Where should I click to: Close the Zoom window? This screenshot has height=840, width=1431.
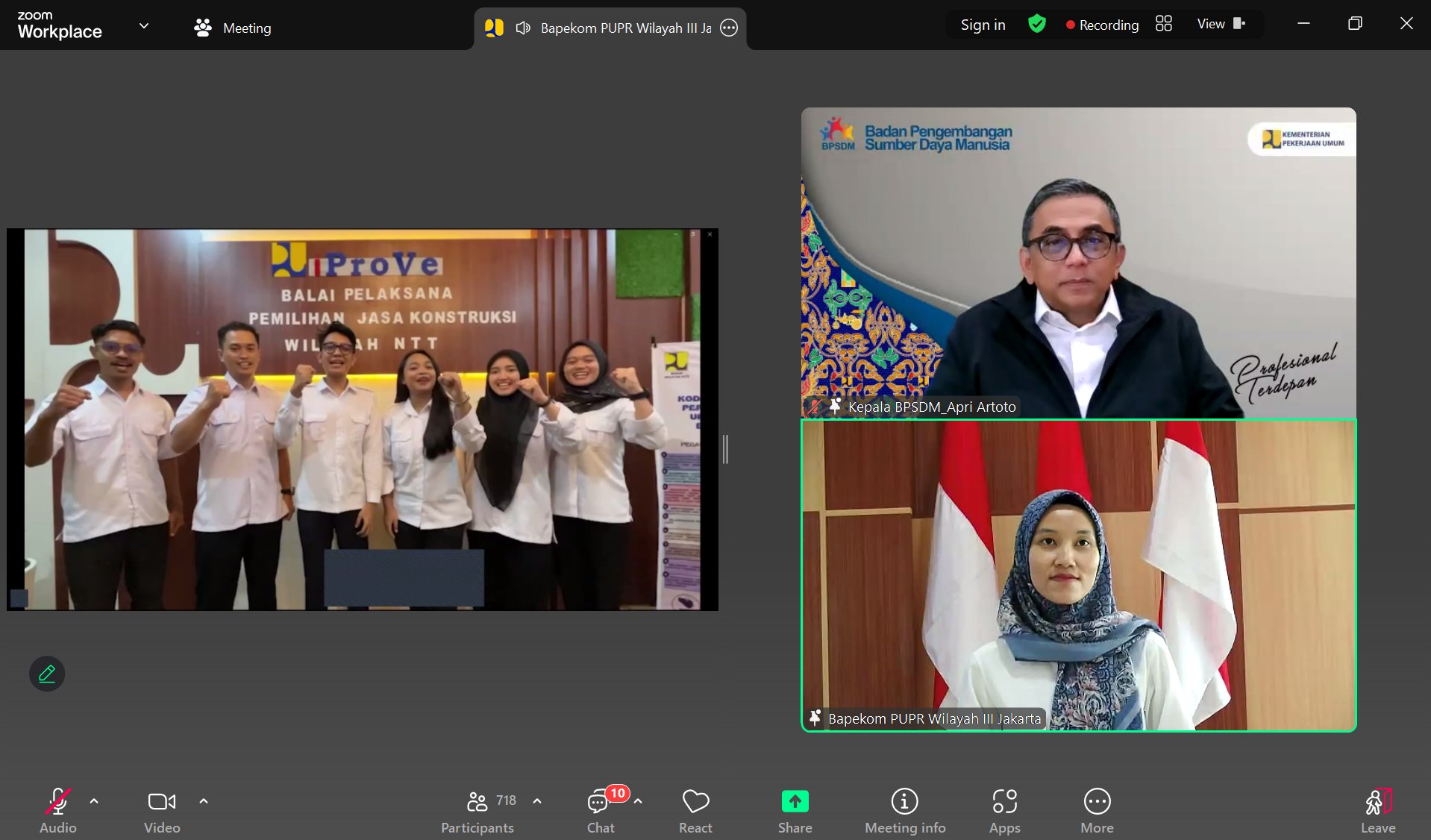click(x=1406, y=24)
